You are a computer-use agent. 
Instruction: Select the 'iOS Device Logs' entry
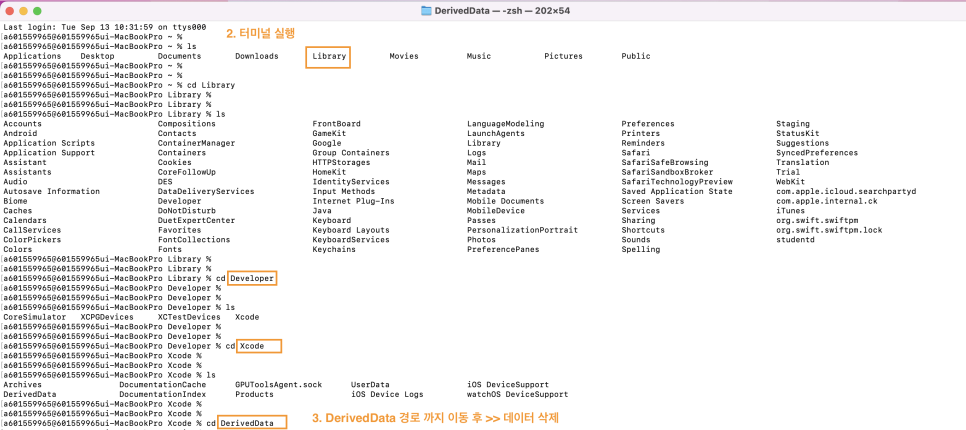pyautogui.click(x=387, y=394)
